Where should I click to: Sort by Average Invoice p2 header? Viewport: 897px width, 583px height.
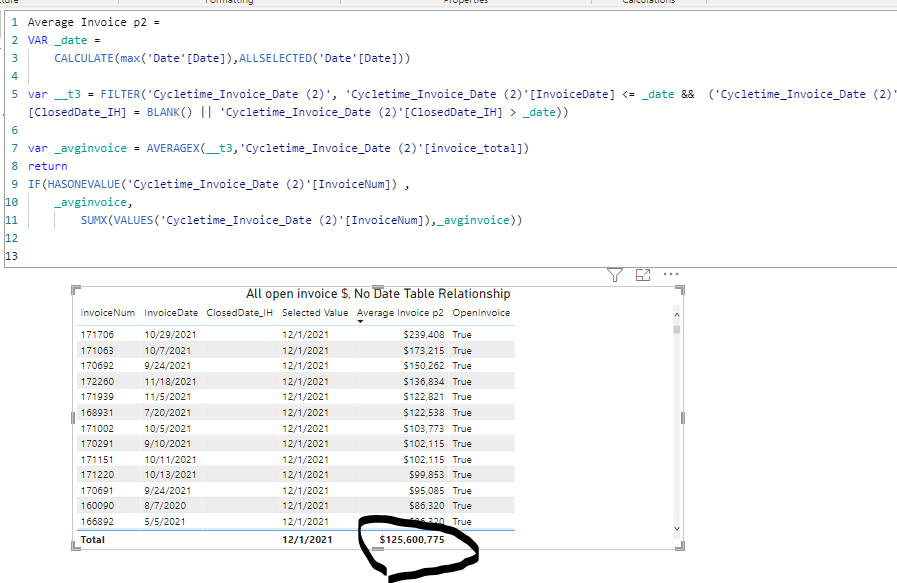pos(400,313)
